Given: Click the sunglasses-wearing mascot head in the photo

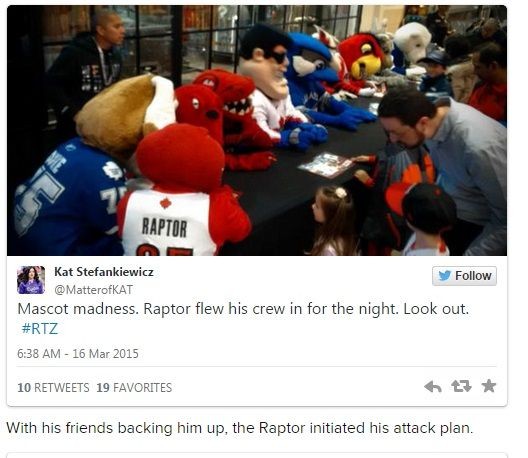Looking at the screenshot, I should point(266,61).
